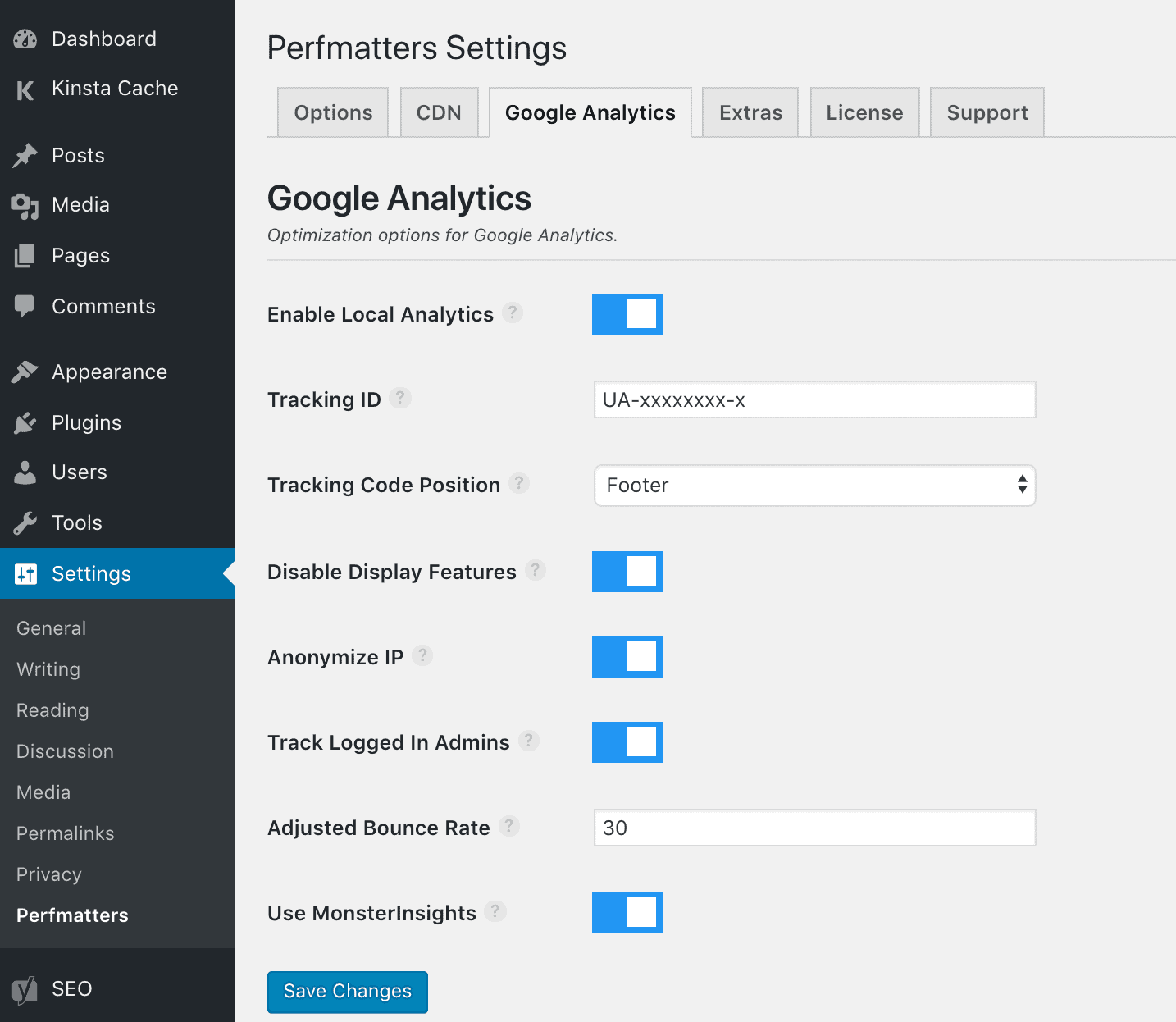Click the Yoast SEO icon
1176x1022 pixels.
(x=25, y=989)
